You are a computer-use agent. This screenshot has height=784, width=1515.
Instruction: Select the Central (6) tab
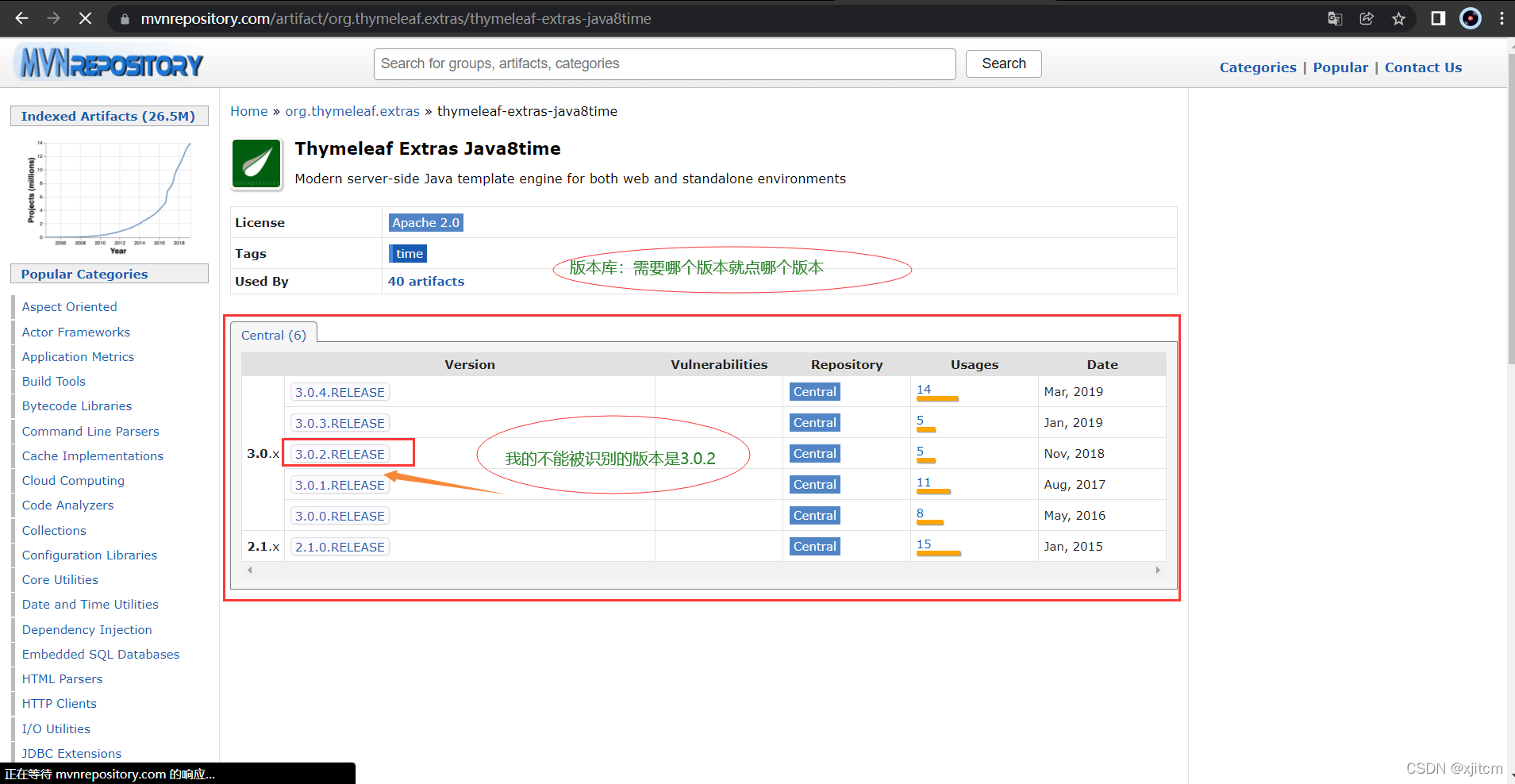pos(274,335)
